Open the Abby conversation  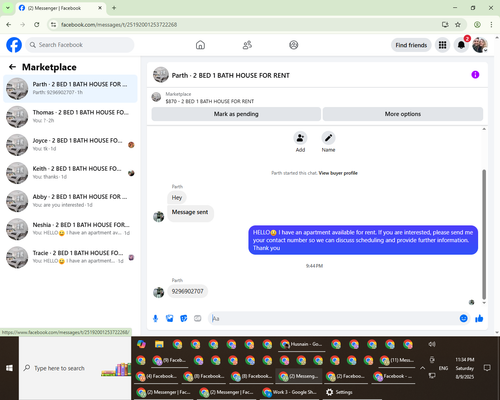pos(70,201)
